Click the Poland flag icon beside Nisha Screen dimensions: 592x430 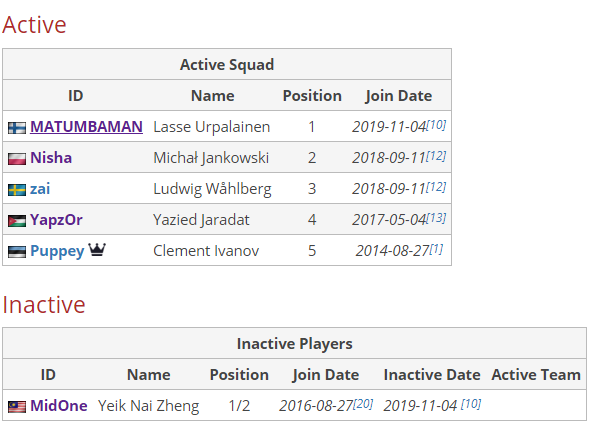tap(17, 159)
